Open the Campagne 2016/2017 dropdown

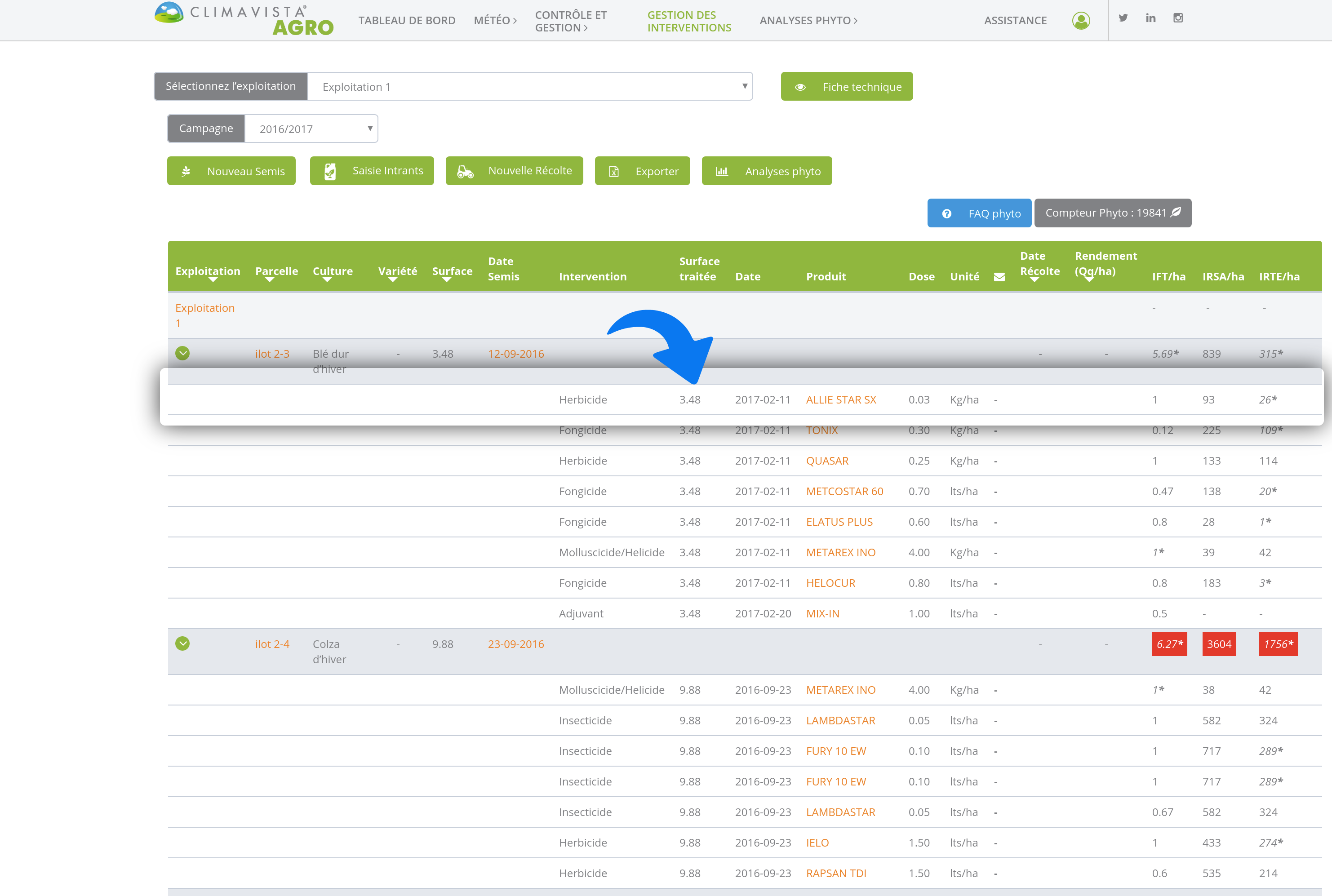click(x=311, y=129)
